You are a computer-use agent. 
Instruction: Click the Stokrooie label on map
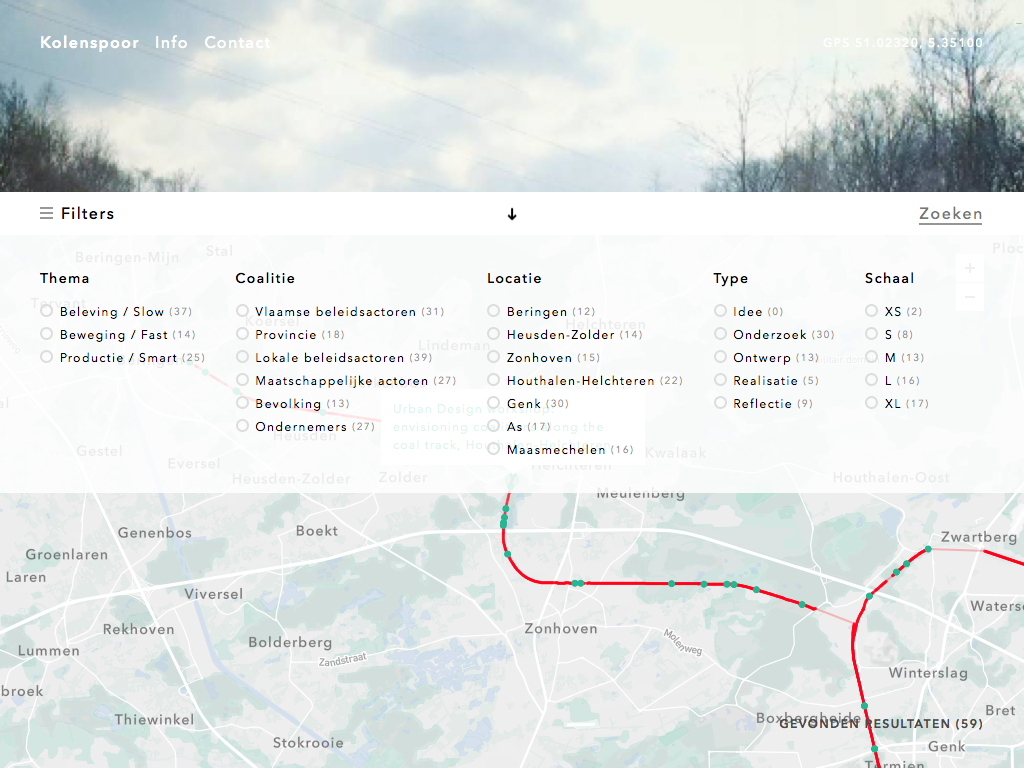pos(308,743)
